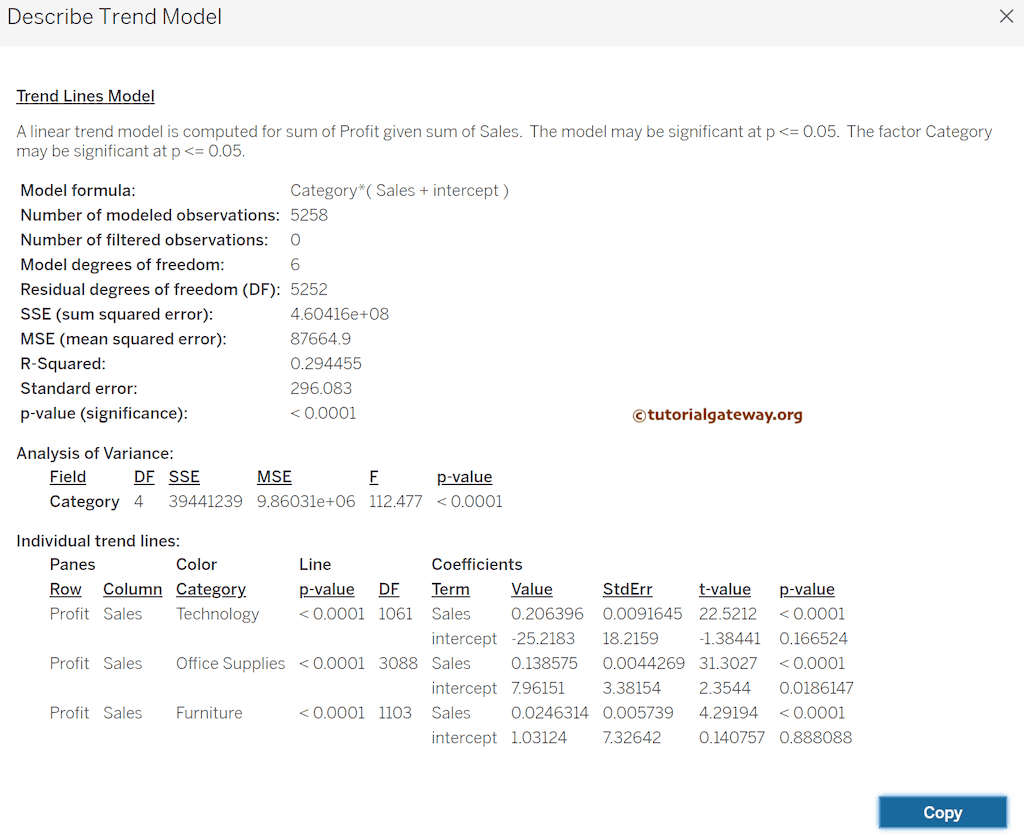Click the Category header under Color
This screenshot has height=837, width=1024.
tap(211, 590)
